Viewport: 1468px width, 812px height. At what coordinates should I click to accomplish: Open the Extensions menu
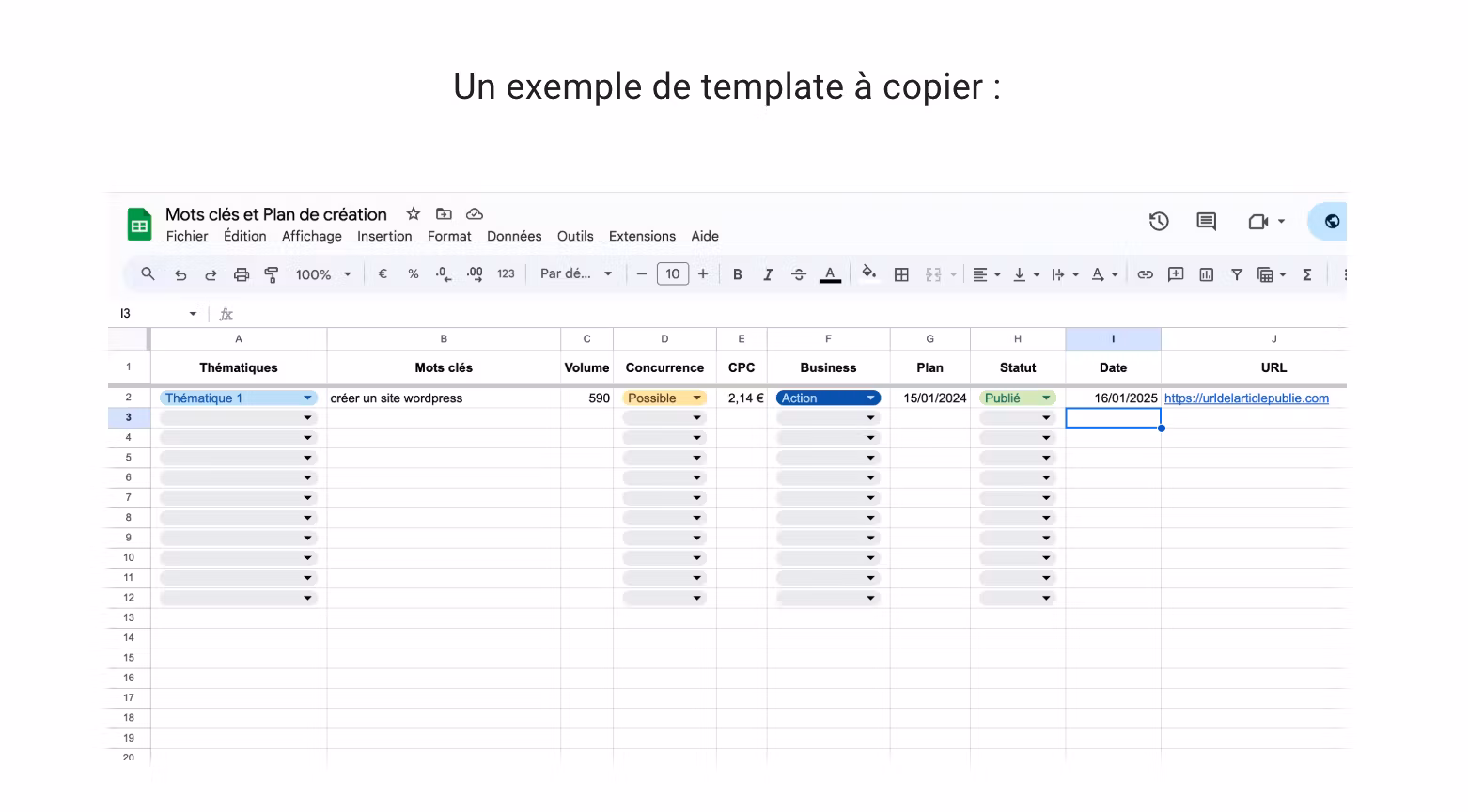tap(642, 237)
